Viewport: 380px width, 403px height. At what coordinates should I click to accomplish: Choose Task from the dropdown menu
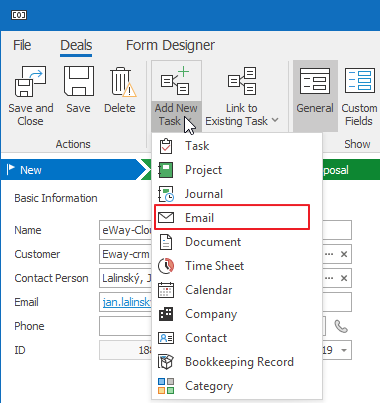237,146
